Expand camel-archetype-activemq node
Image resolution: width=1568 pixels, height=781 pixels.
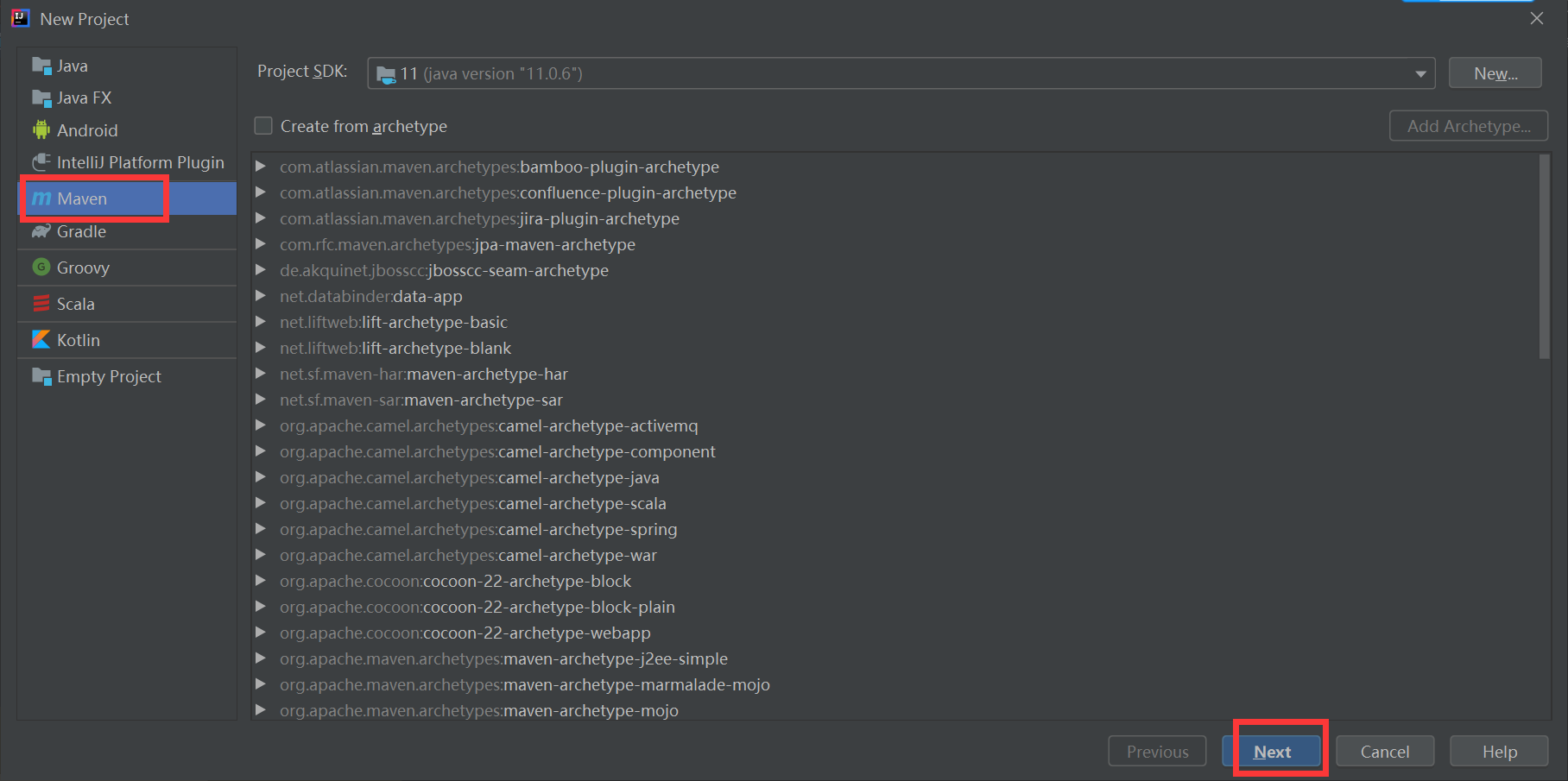260,425
